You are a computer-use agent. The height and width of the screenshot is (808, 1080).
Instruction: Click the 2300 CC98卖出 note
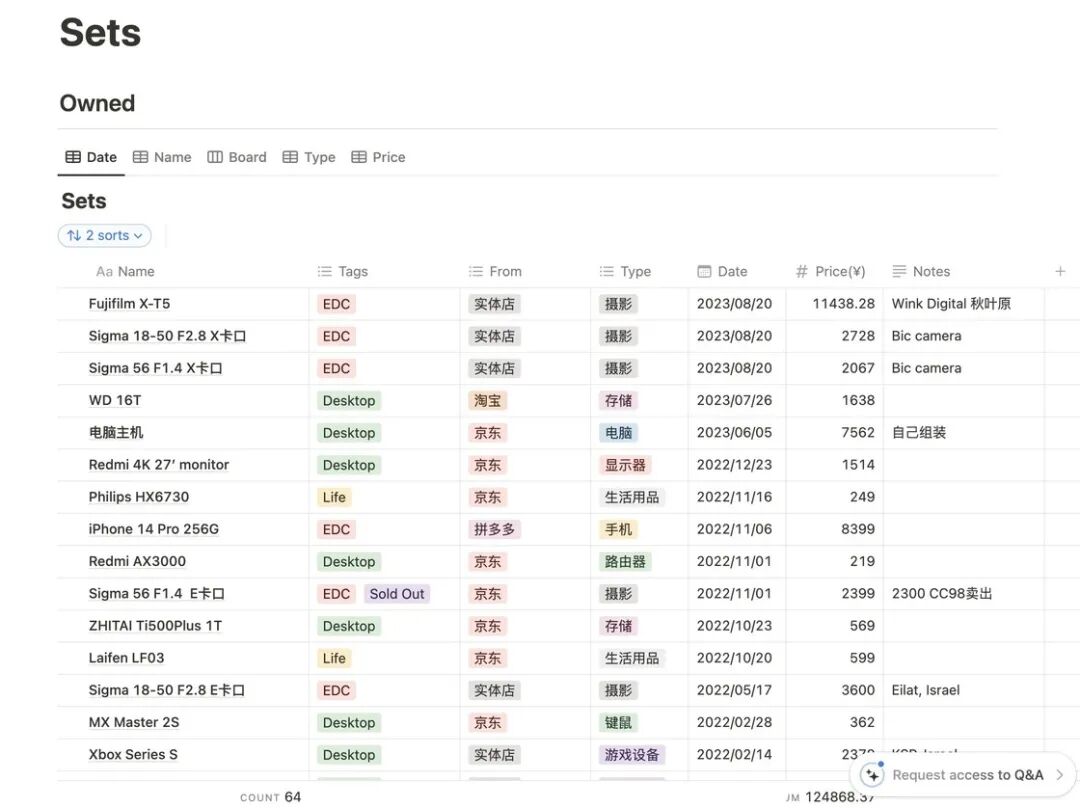[x=942, y=594]
